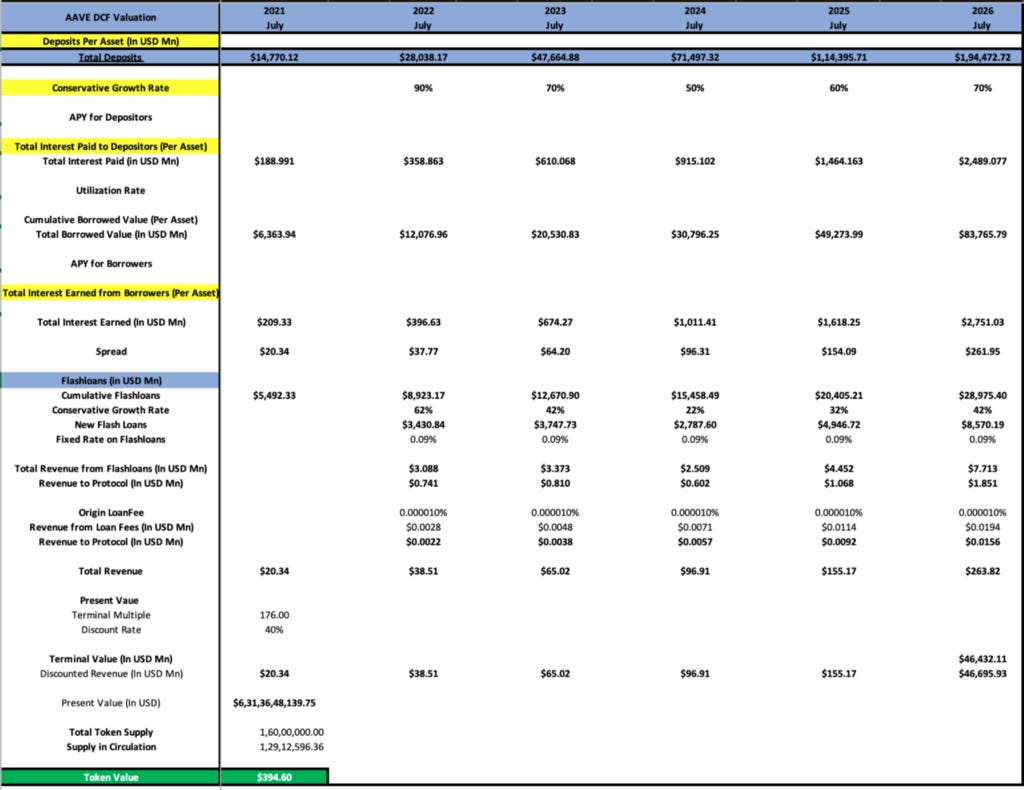Select the green Token Value label
The height and width of the screenshot is (790, 1024).
point(110,777)
